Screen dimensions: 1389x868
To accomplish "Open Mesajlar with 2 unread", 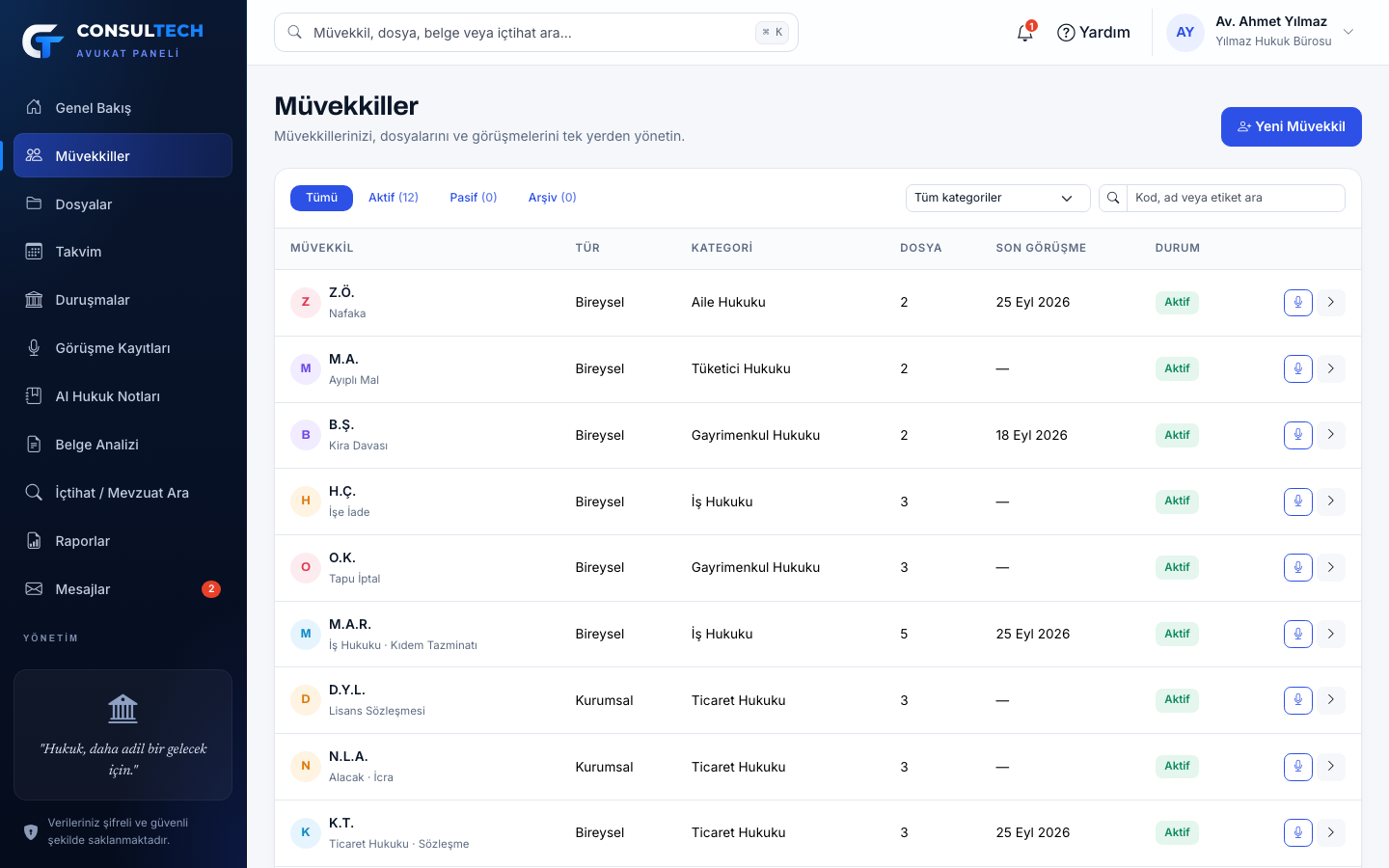I will coord(123,589).
